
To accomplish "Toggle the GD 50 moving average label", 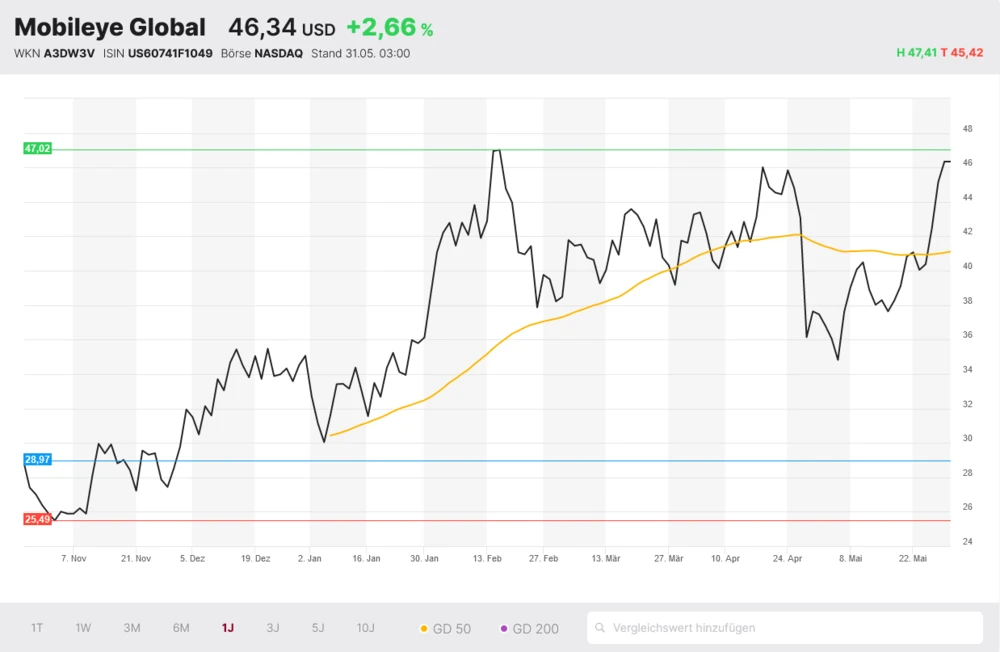I will pos(452,629).
